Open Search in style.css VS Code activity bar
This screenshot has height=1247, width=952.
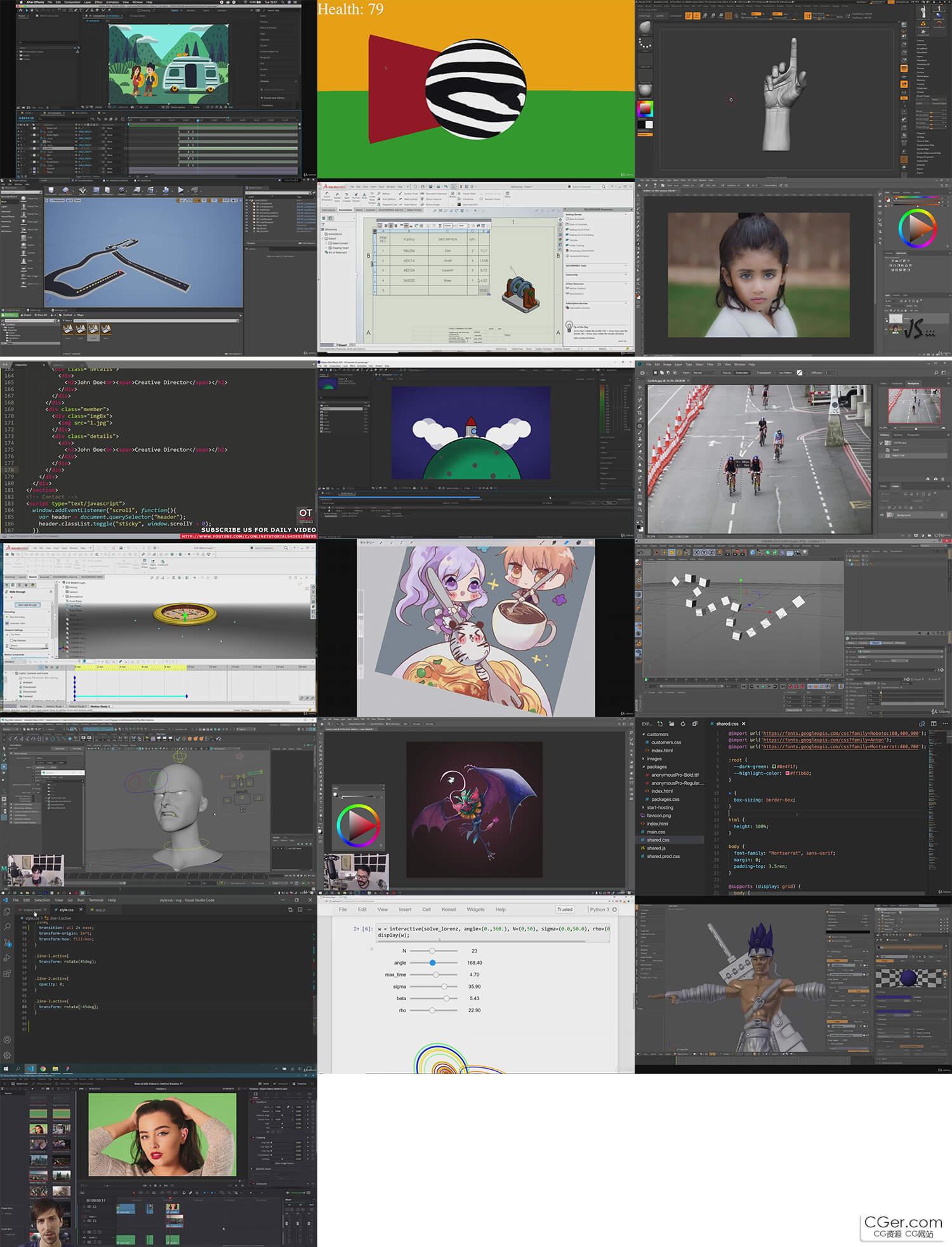coord(7,927)
